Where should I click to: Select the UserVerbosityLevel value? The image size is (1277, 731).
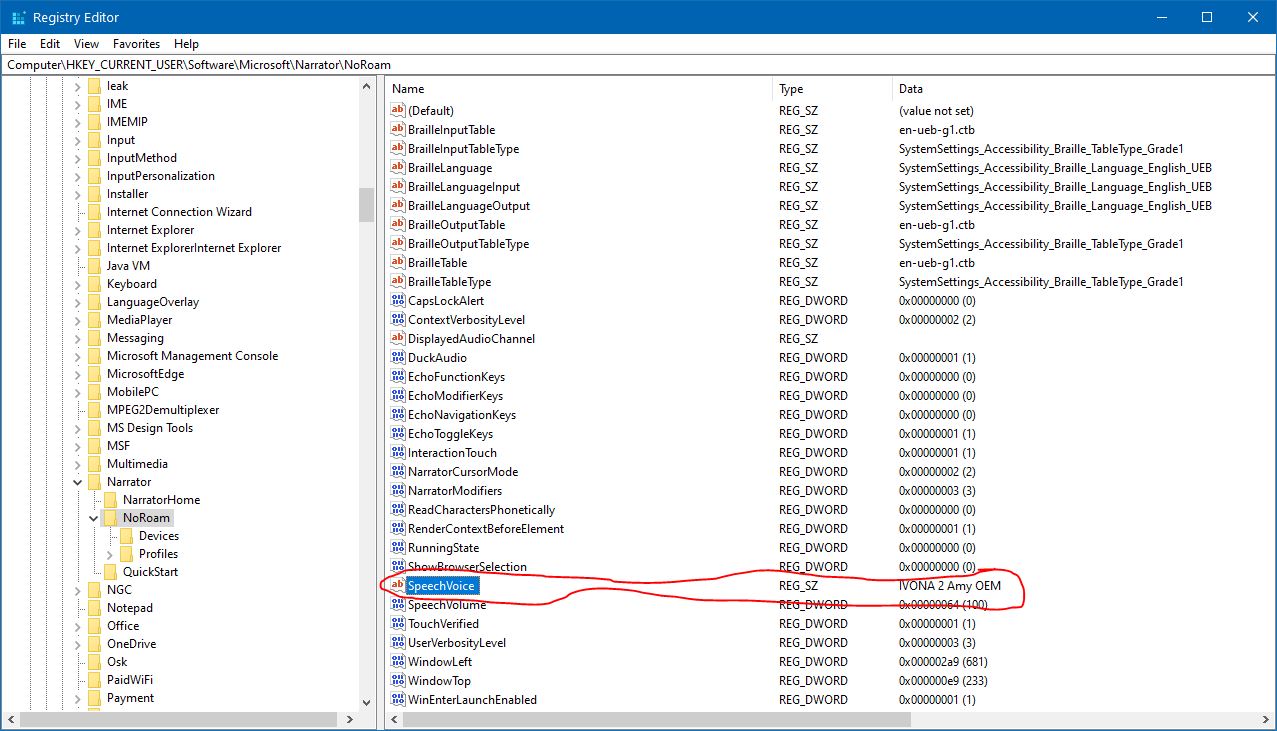(x=457, y=643)
